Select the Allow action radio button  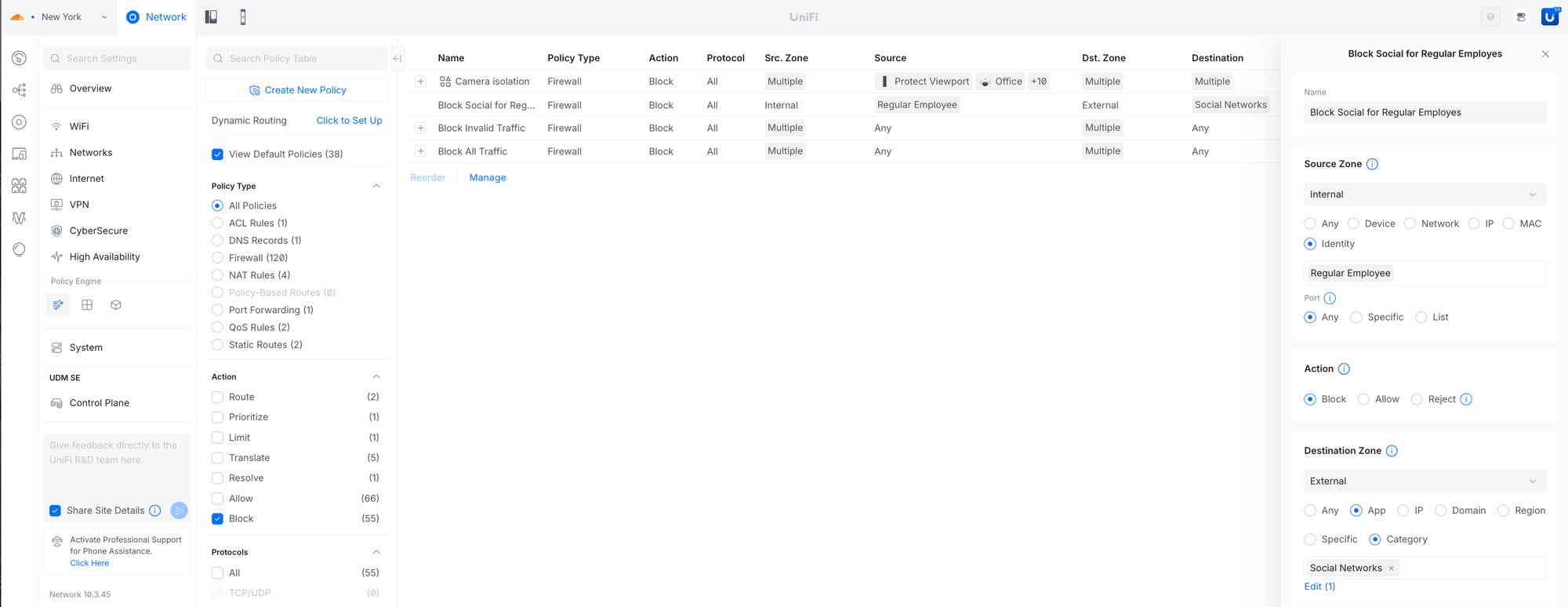tap(1364, 399)
